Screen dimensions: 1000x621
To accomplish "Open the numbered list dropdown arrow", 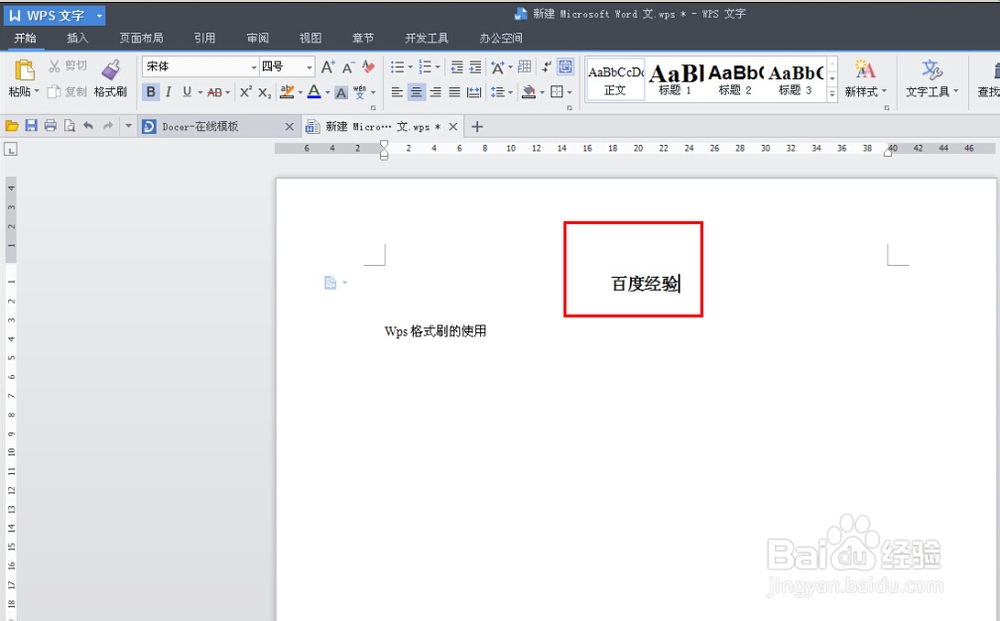I will click(x=438, y=67).
